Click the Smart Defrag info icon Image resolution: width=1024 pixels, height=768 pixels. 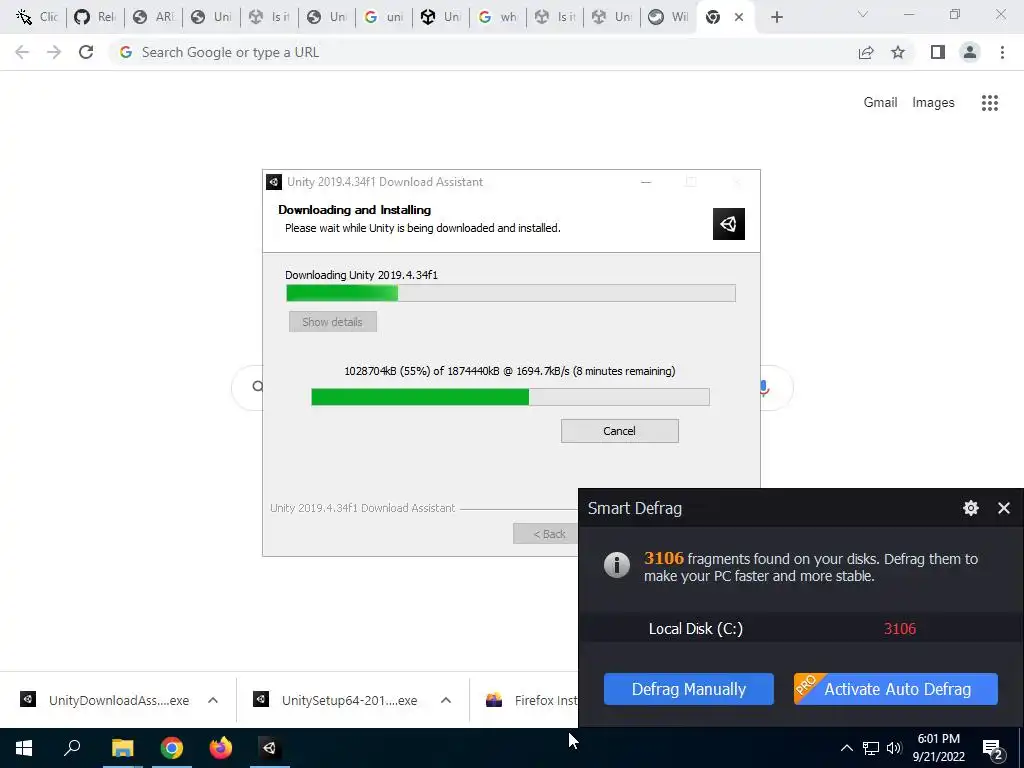616,565
